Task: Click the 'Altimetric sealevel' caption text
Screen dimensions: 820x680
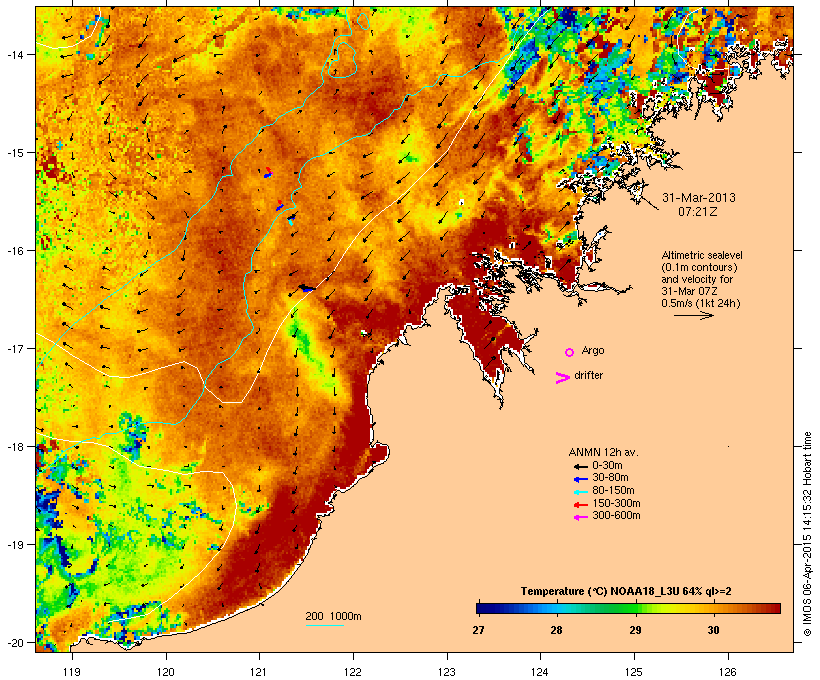Action: pyautogui.click(x=702, y=255)
